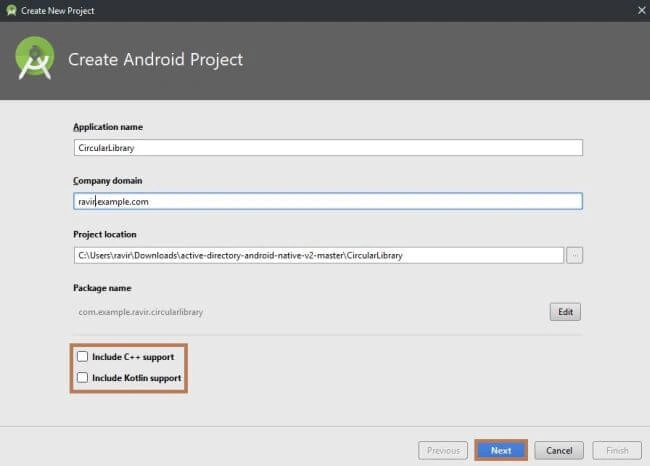The image size is (650, 466).
Task: Click the Include C++ support label
Action: tap(133, 357)
